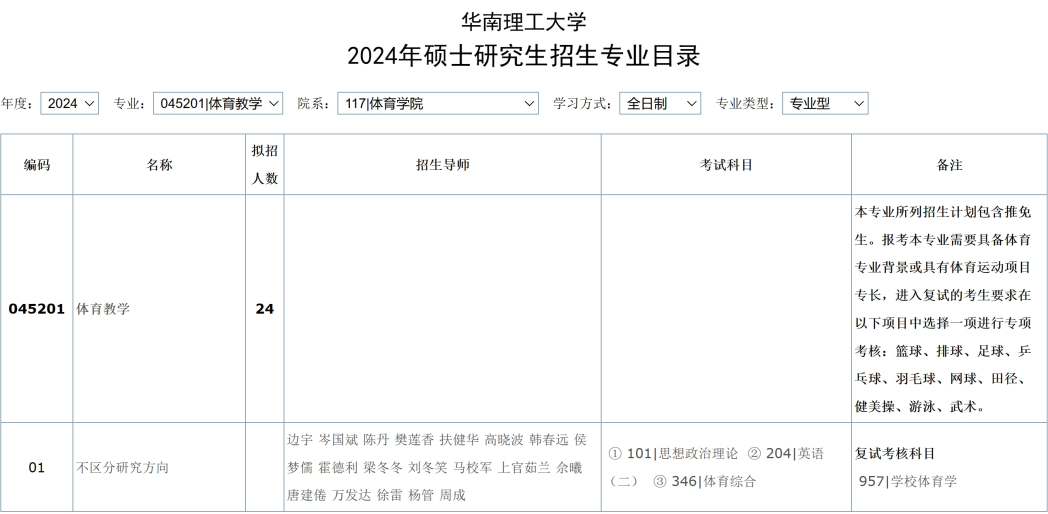This screenshot has height=514, width=1048.
Task: Open the 学习方式 全日制 dropdown
Action: pos(660,104)
